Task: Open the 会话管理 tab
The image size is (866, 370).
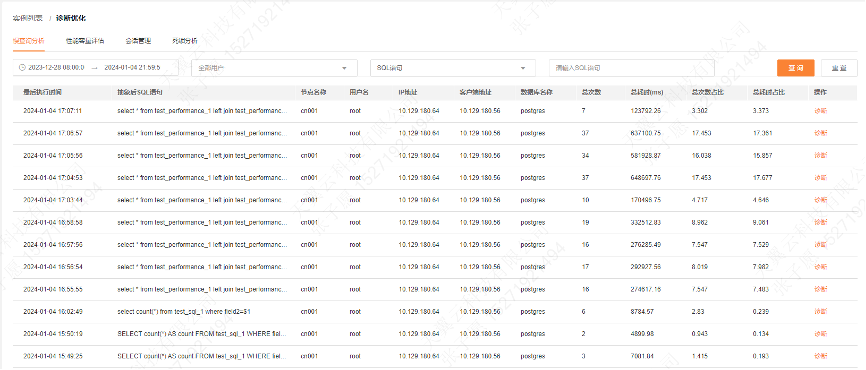Action: coord(138,41)
